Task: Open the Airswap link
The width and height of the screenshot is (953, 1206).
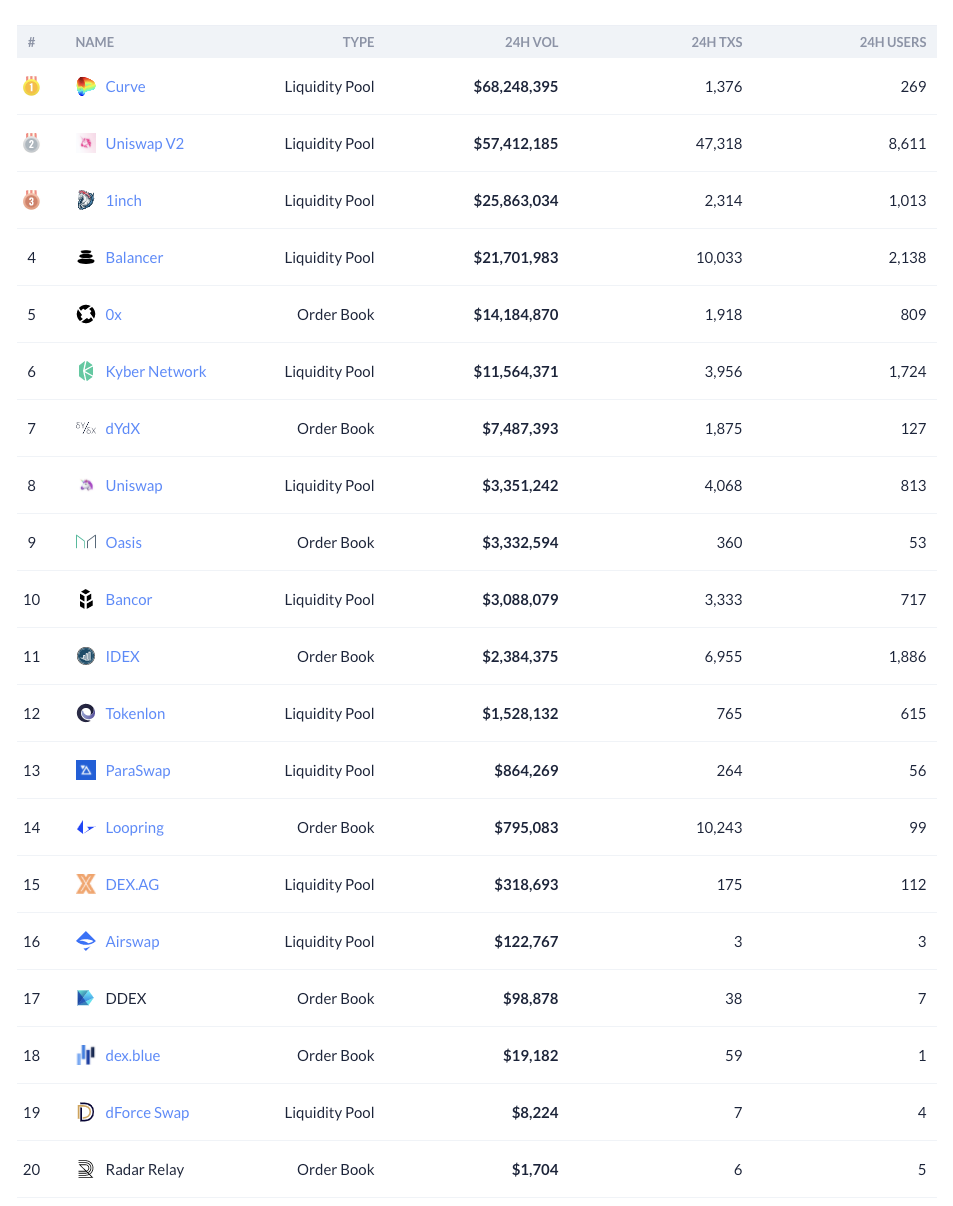Action: point(132,942)
